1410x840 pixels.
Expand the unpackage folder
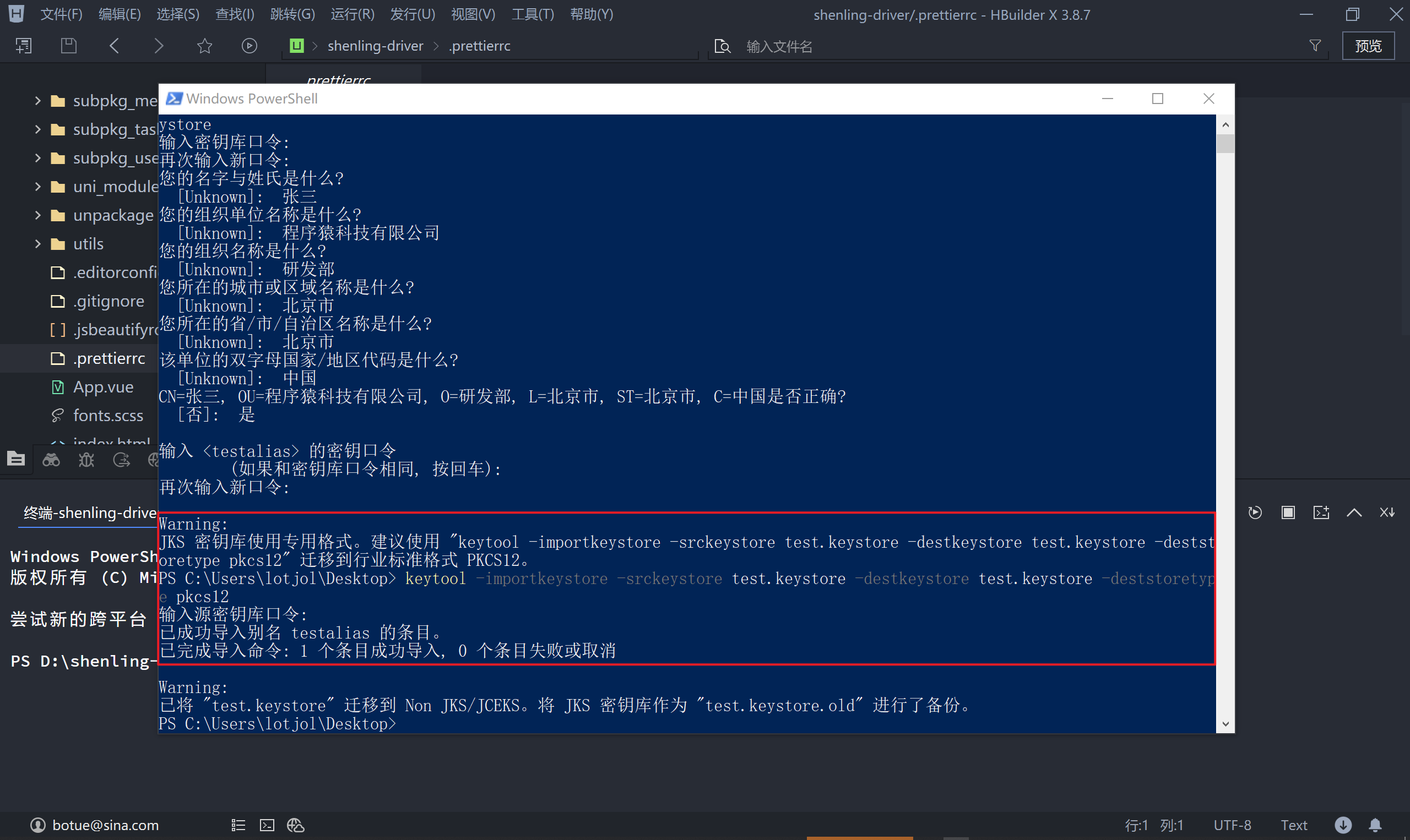[38, 215]
